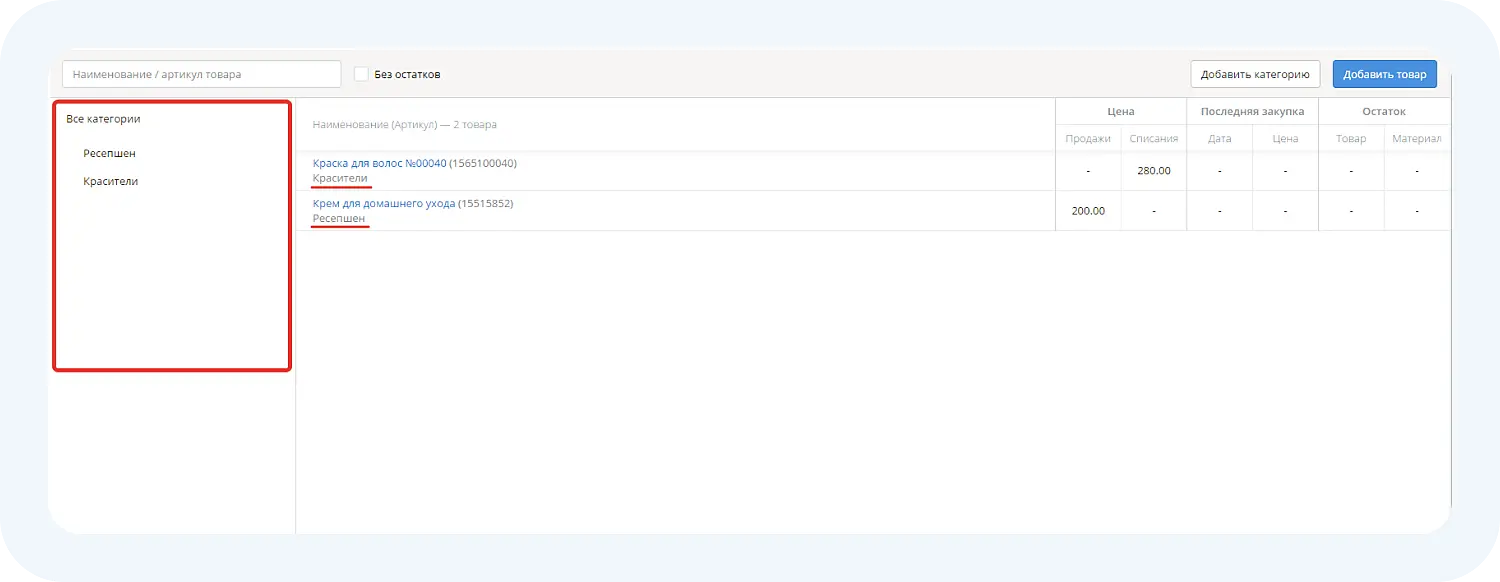The height and width of the screenshot is (582, 1500).
Task: Click the 'Последняя закупка' group header
Action: 1252,112
